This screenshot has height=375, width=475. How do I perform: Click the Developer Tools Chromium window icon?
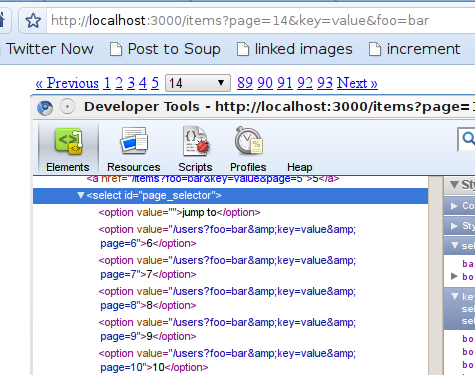pos(45,108)
